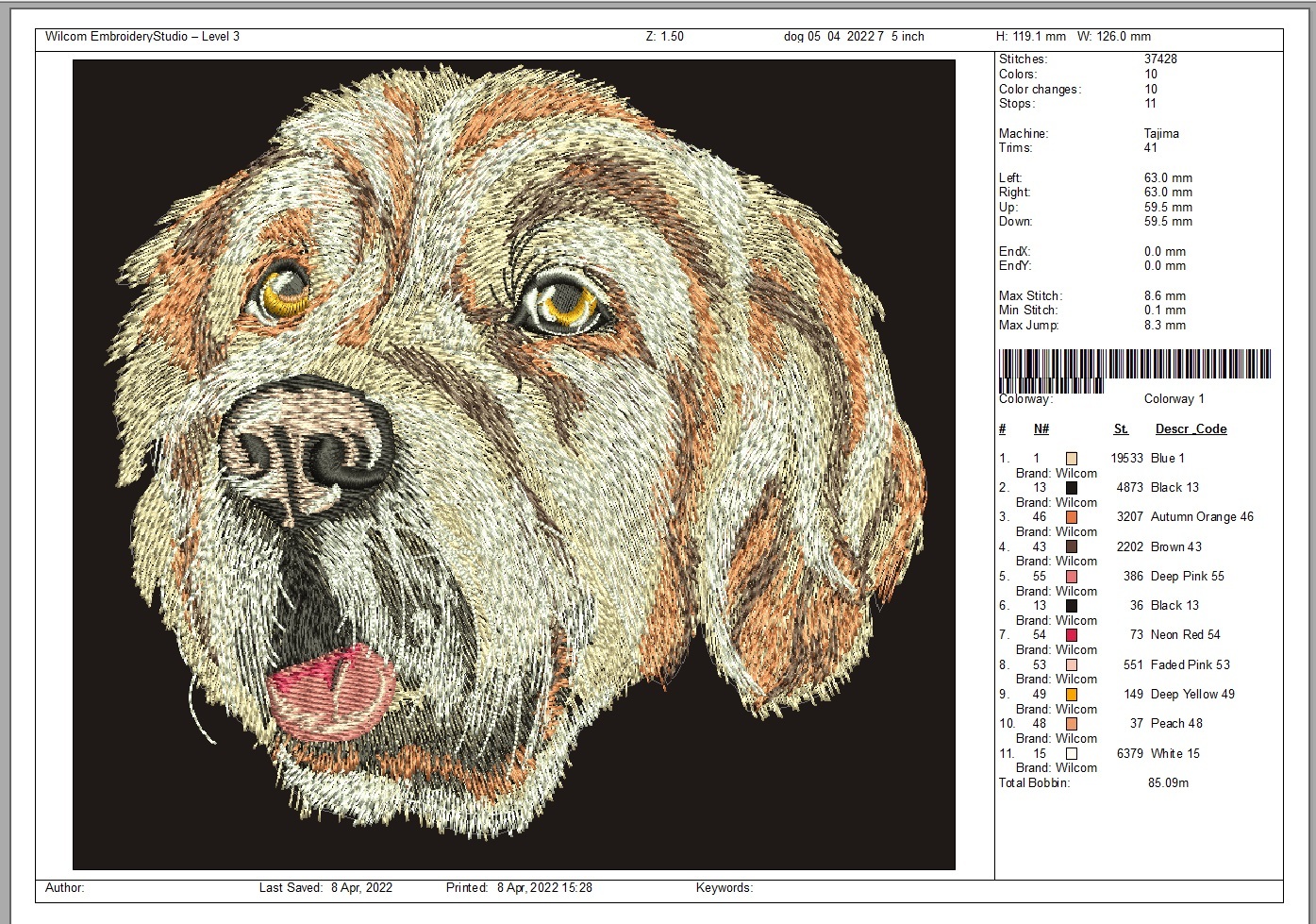The height and width of the screenshot is (924, 1316).
Task: Click the Faded Pink 53 swatch
Action: coord(1072,665)
